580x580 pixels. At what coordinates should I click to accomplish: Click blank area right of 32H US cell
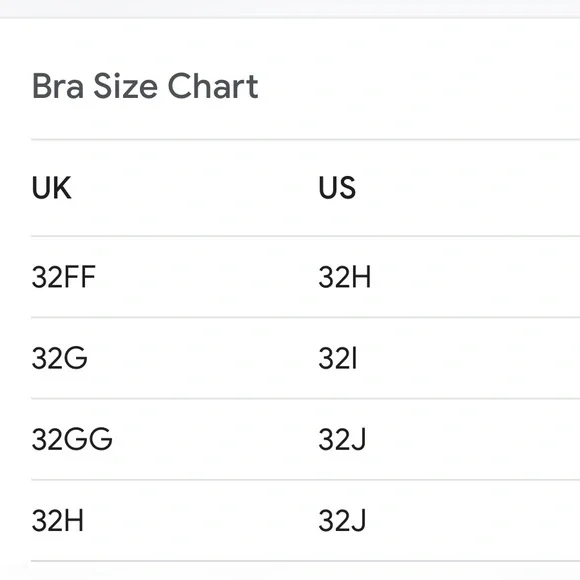(475, 277)
